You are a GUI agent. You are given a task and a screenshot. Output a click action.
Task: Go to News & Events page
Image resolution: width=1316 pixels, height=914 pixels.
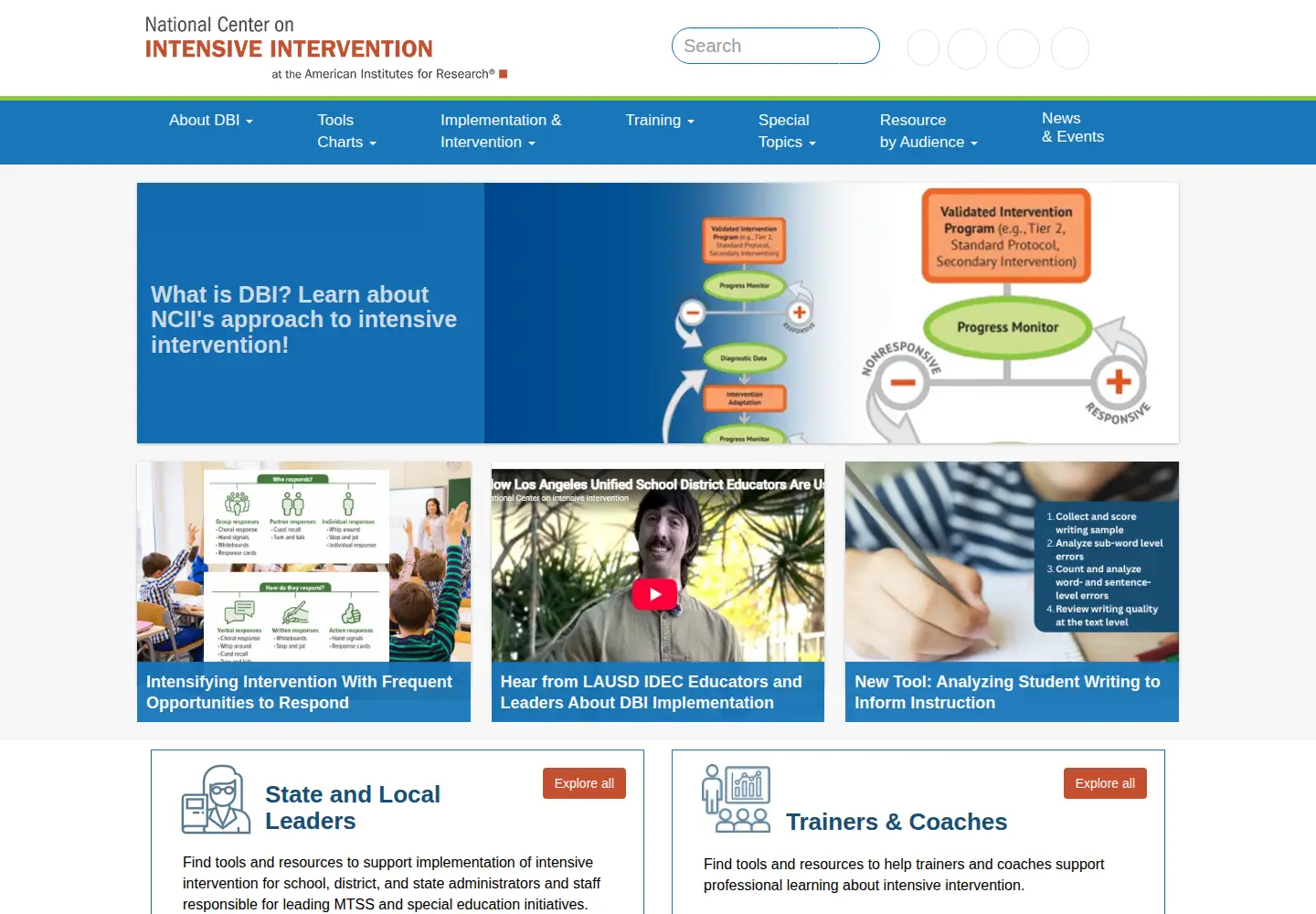pos(1073,127)
